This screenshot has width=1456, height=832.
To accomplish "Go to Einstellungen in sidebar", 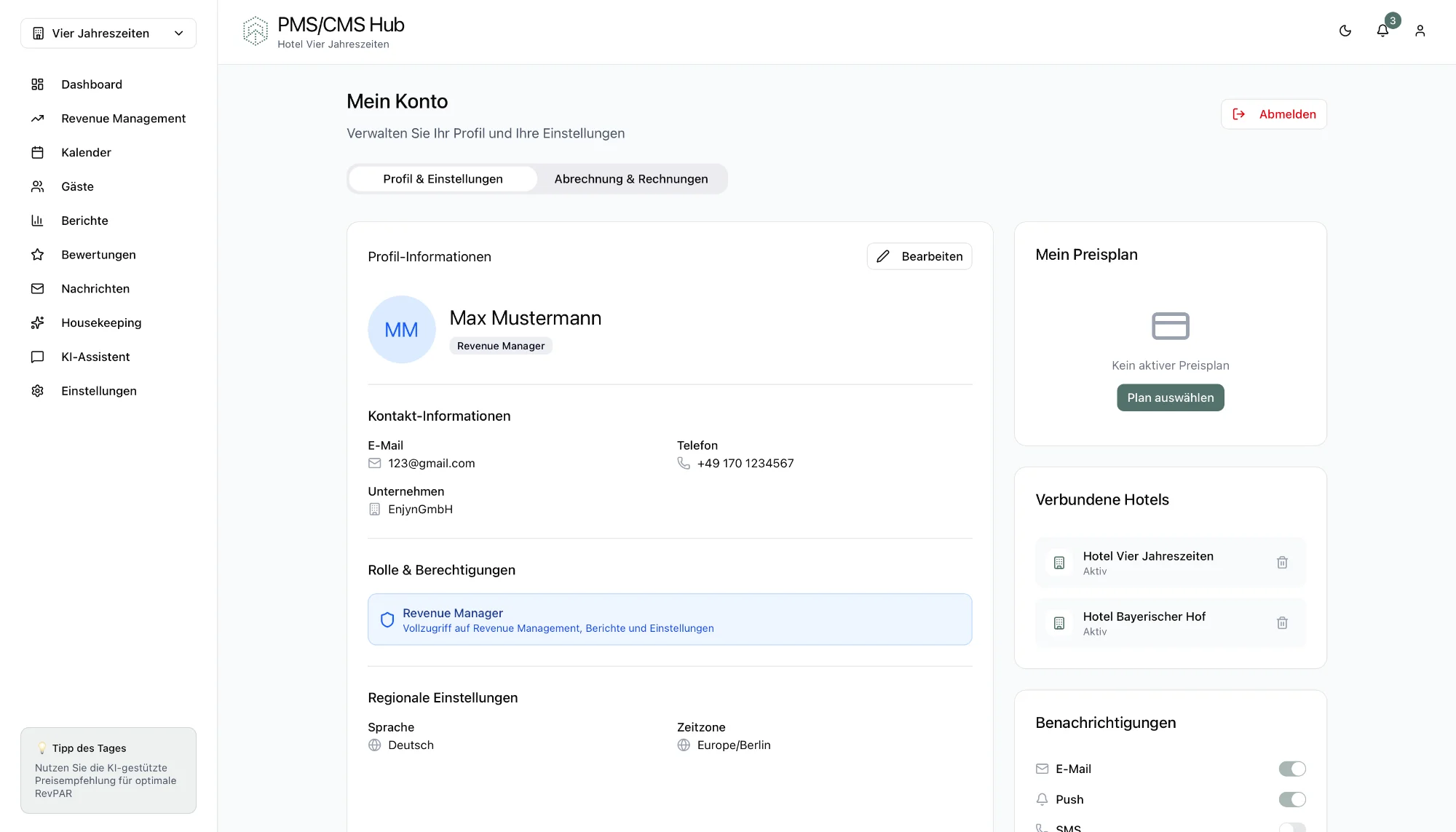I will 99,391.
